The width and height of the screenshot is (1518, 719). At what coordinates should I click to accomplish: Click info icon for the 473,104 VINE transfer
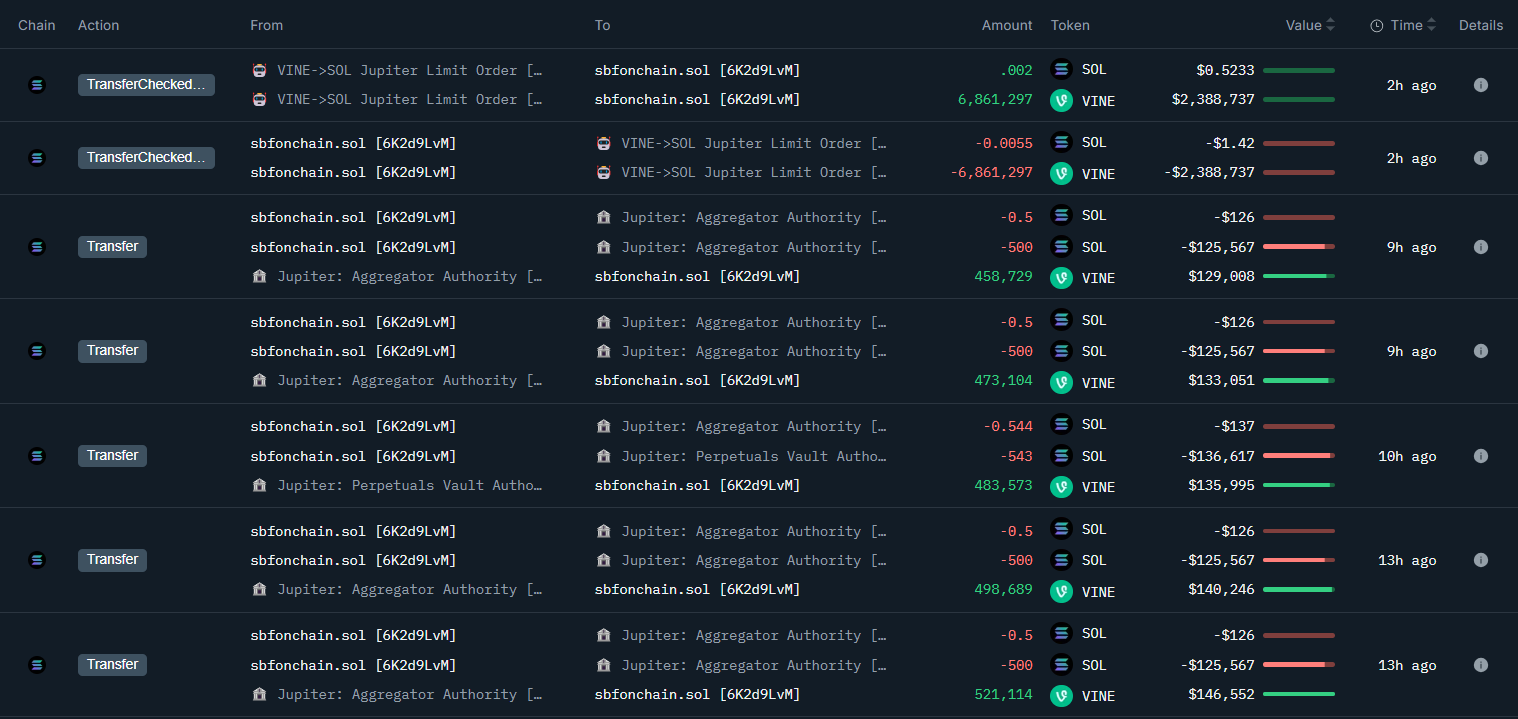pyautogui.click(x=1481, y=351)
